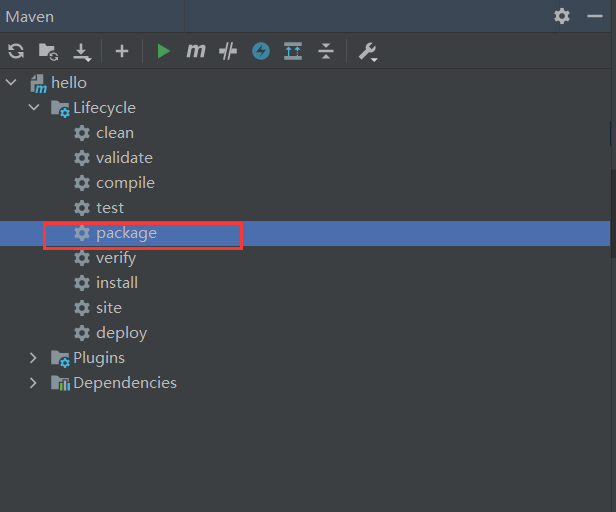This screenshot has height=512, width=616.
Task: Collapse the hello project node
Action: tap(11, 83)
